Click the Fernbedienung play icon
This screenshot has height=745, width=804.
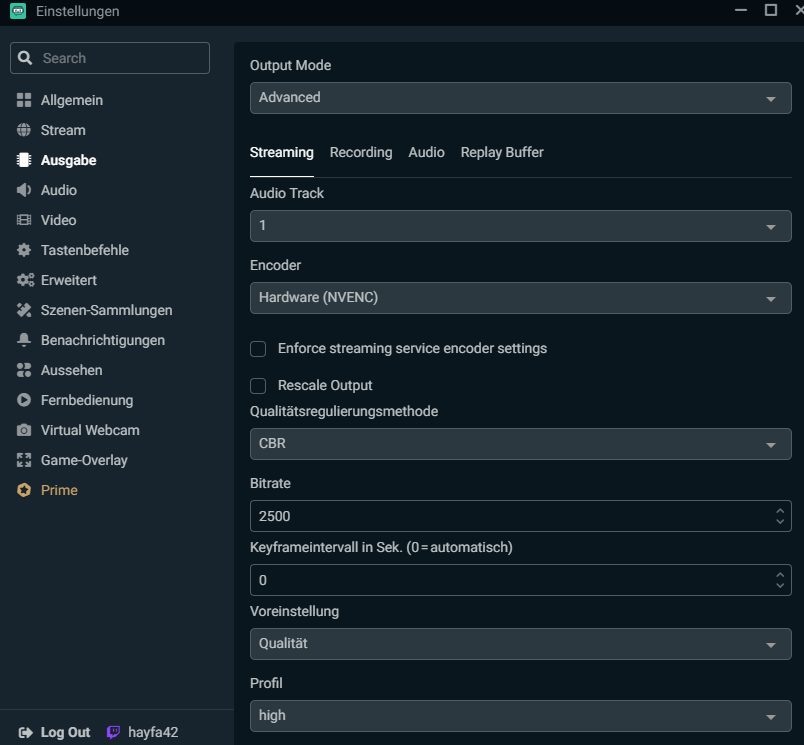click(x=24, y=400)
